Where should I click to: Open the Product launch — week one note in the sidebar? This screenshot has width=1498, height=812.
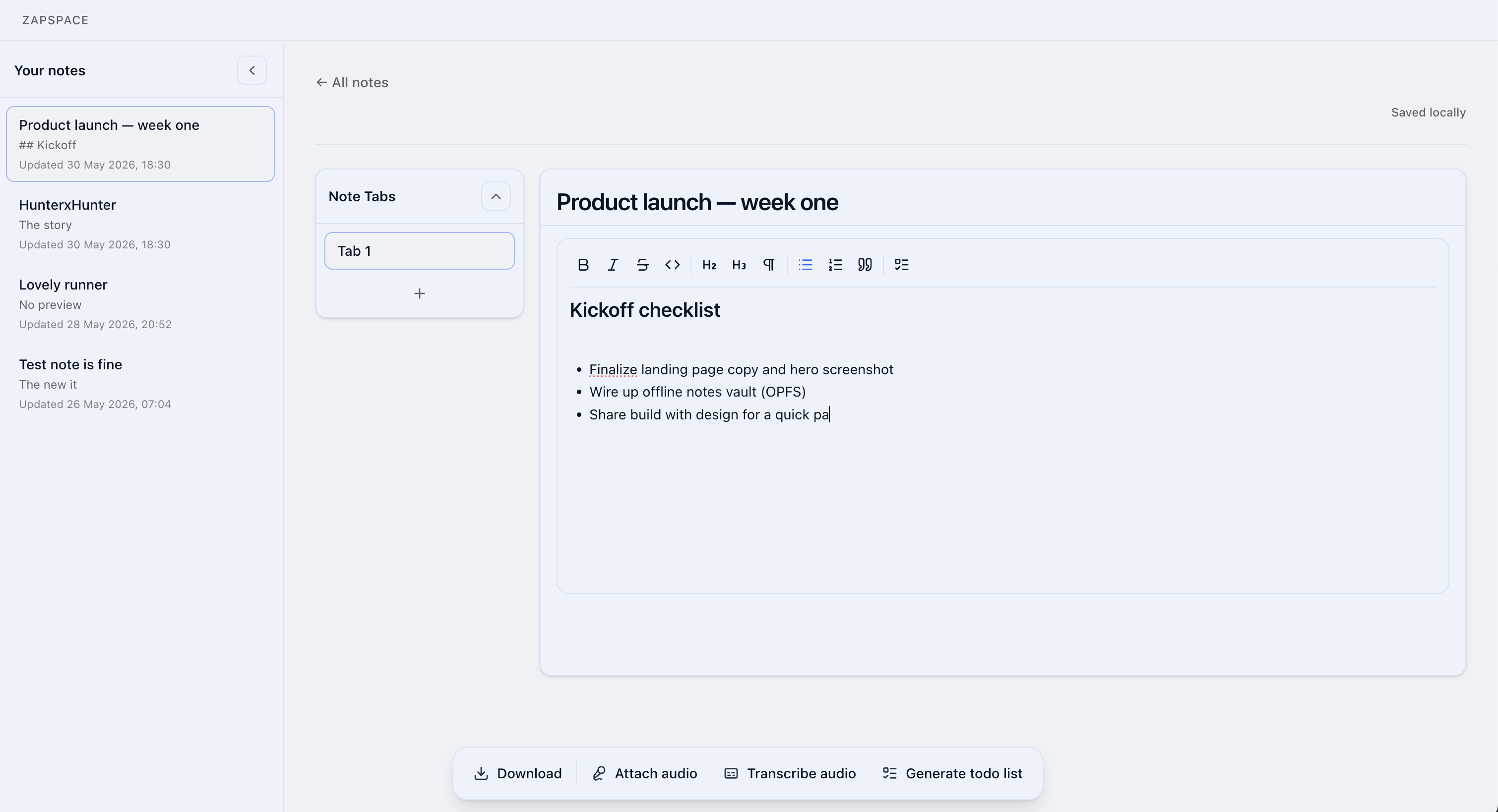(140, 144)
